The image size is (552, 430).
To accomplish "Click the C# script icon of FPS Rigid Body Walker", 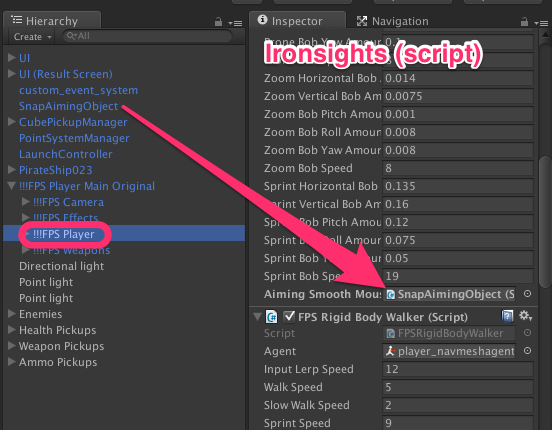I will click(x=271, y=317).
